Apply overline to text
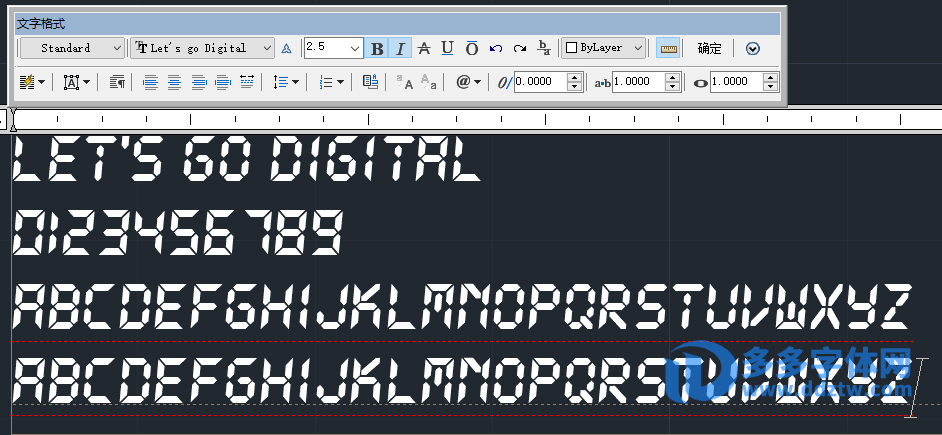942x435 pixels. [471, 48]
